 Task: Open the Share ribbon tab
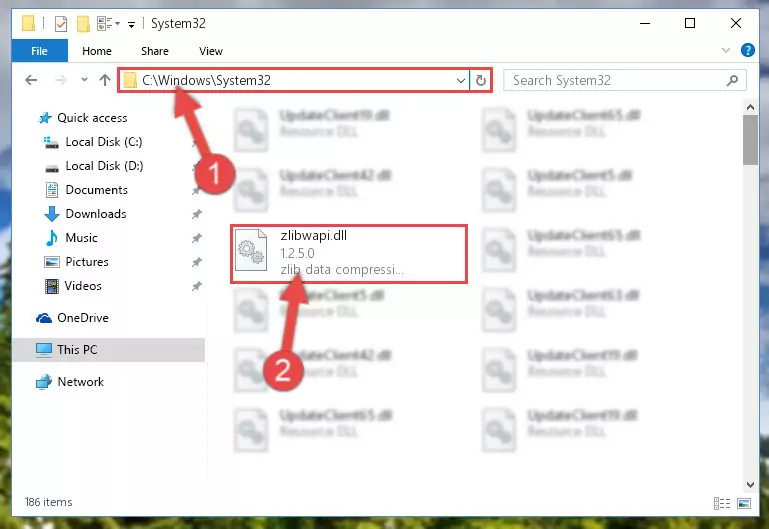click(154, 51)
